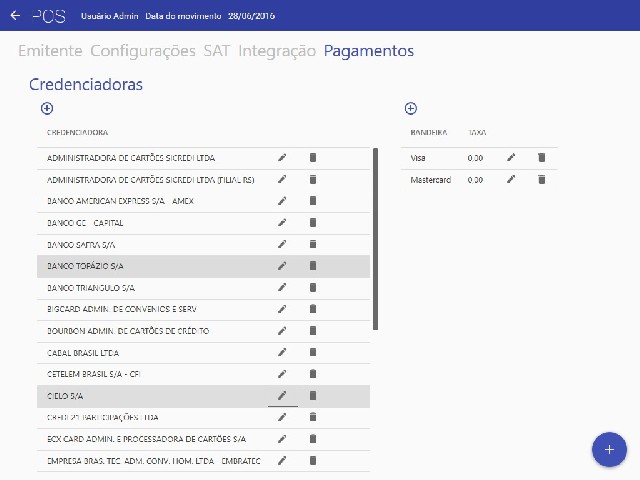Edit BOURBON ADMIN. DE CARTÕES entry
640x480 pixels.
tap(282, 331)
